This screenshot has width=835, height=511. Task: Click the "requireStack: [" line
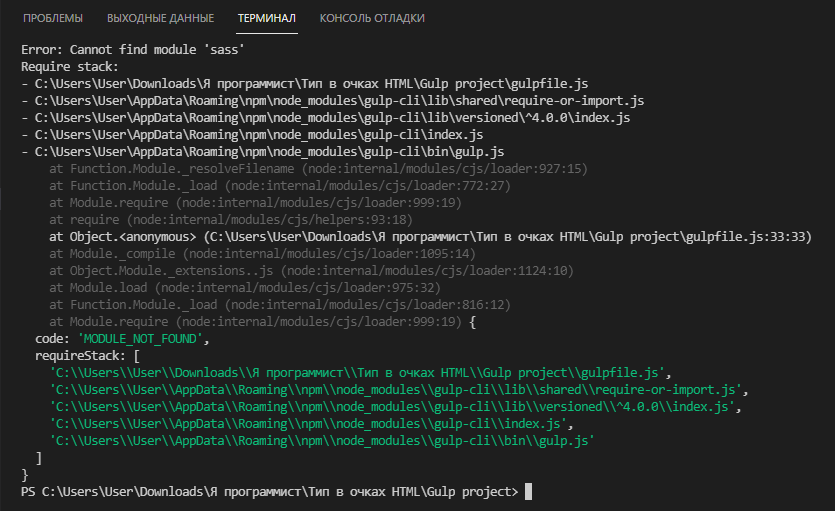click(87, 356)
